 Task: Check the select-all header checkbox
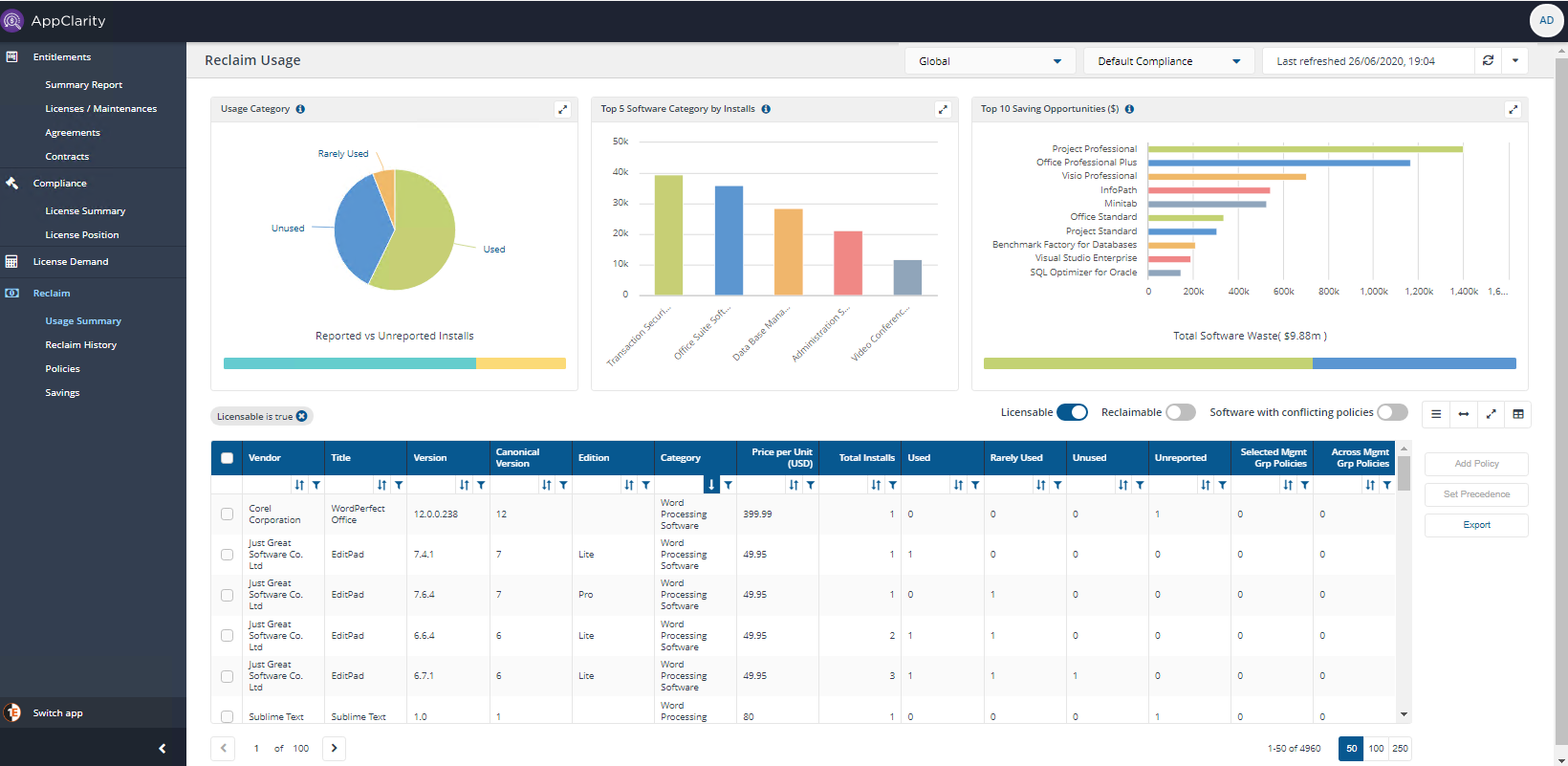click(x=228, y=458)
